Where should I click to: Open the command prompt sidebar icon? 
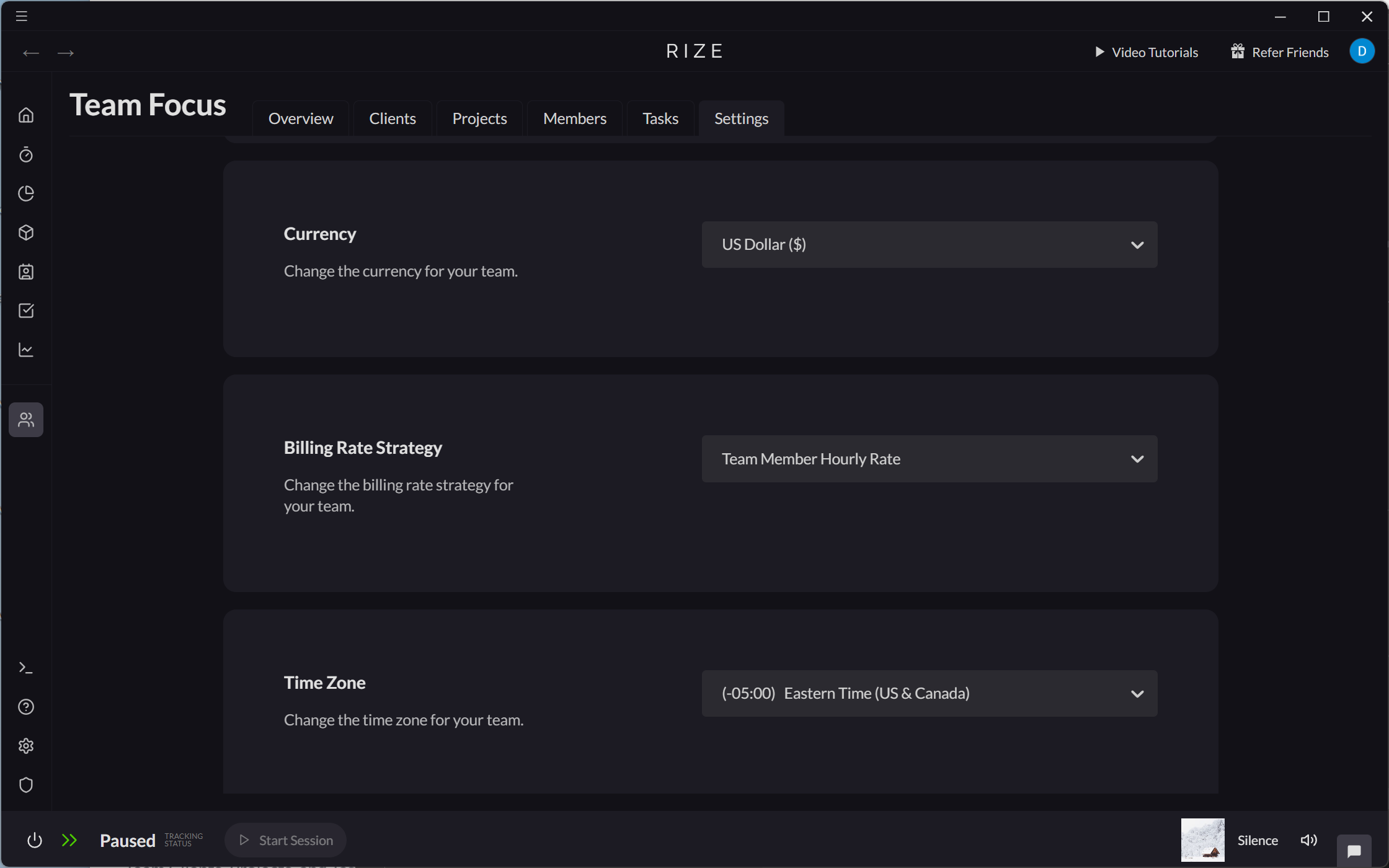(26, 668)
